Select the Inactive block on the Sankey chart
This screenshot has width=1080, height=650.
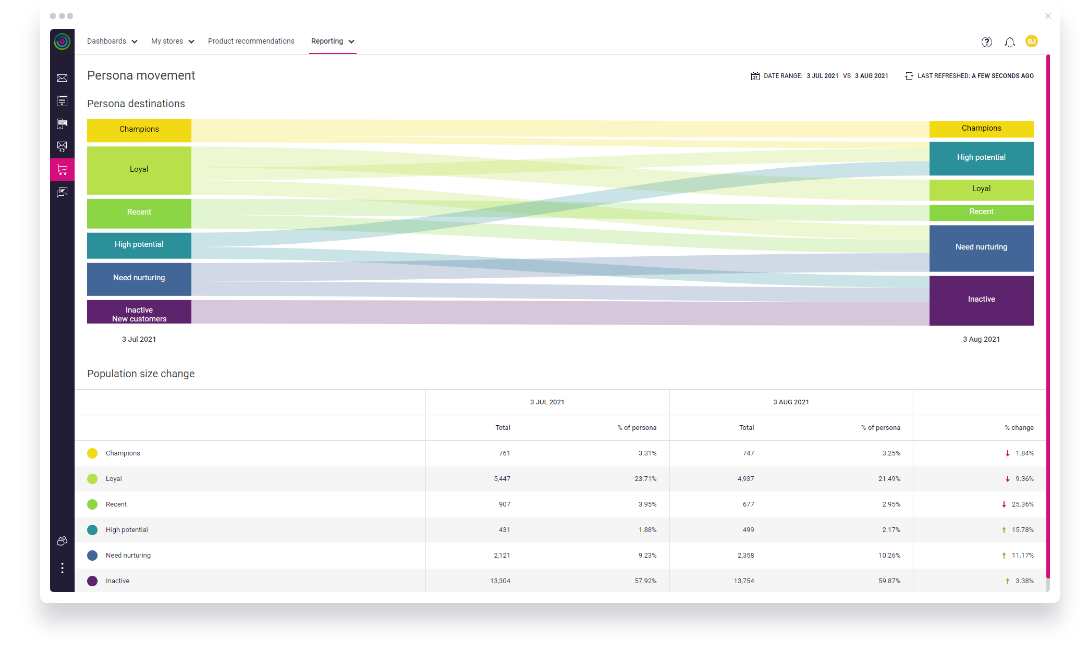pyautogui.click(x=981, y=299)
